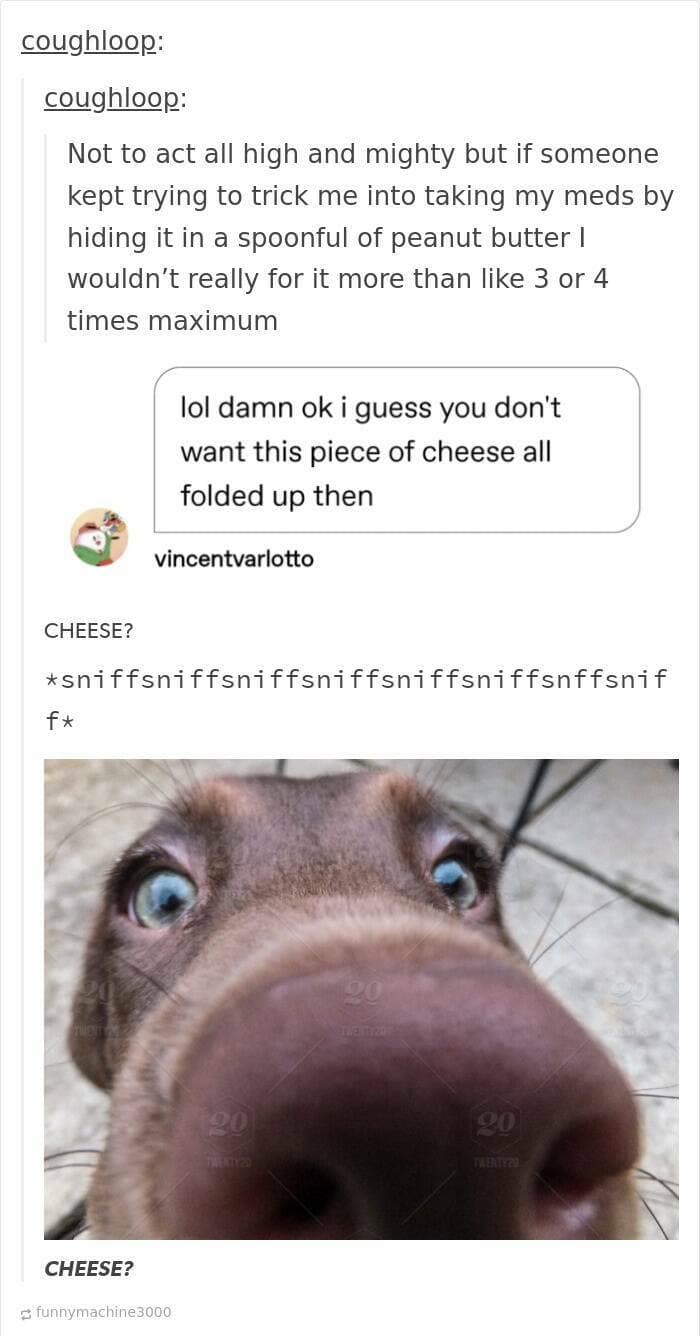
Task: Visit the vincentvarlotto username link
Action: (234, 559)
